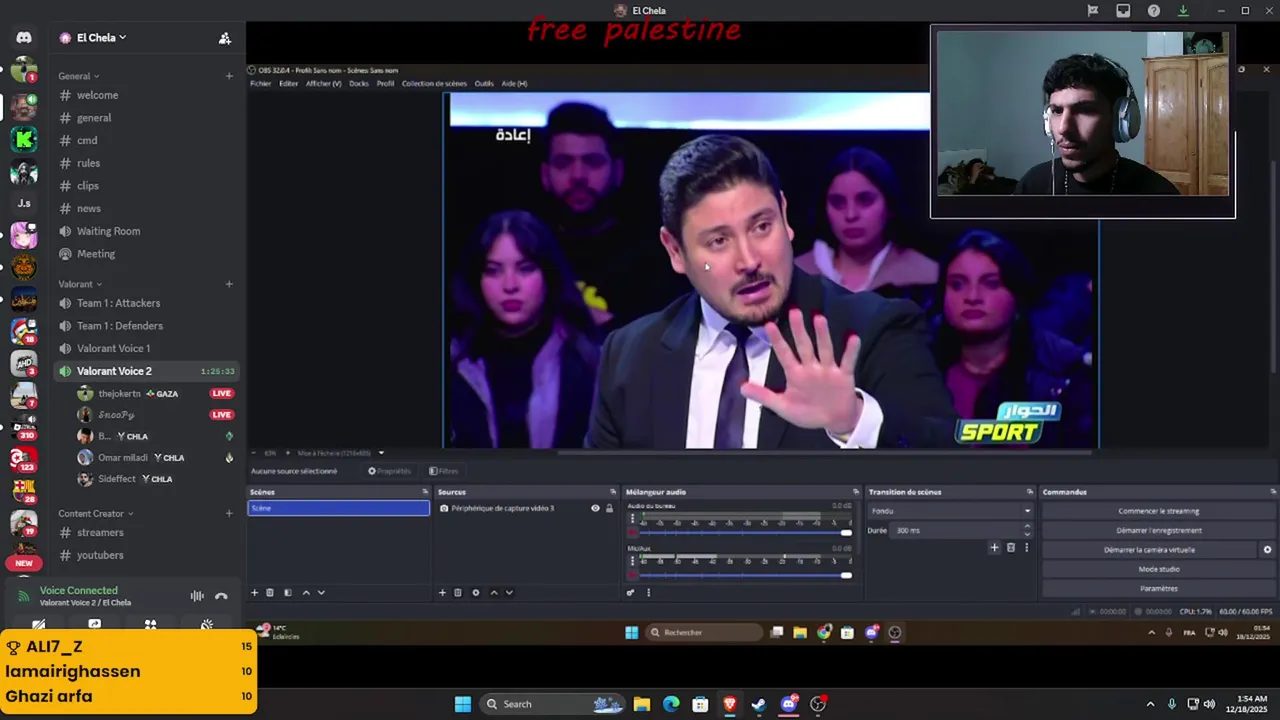Add a transition with the plus icon

pyautogui.click(x=994, y=548)
